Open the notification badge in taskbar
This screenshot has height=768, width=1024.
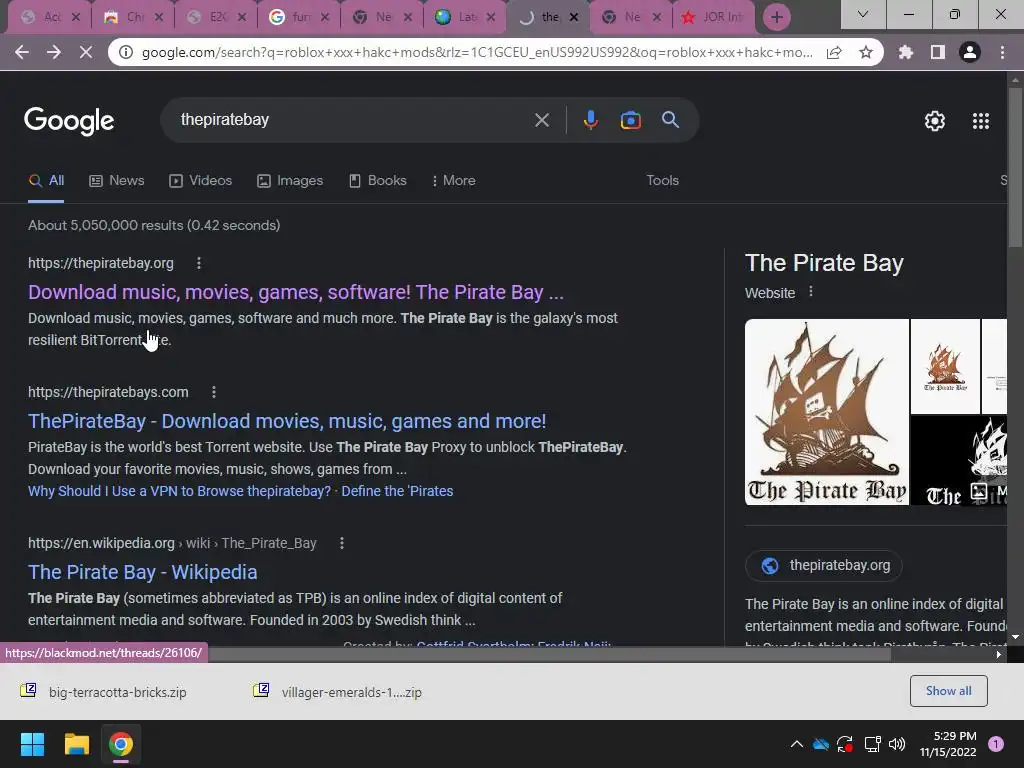point(996,744)
